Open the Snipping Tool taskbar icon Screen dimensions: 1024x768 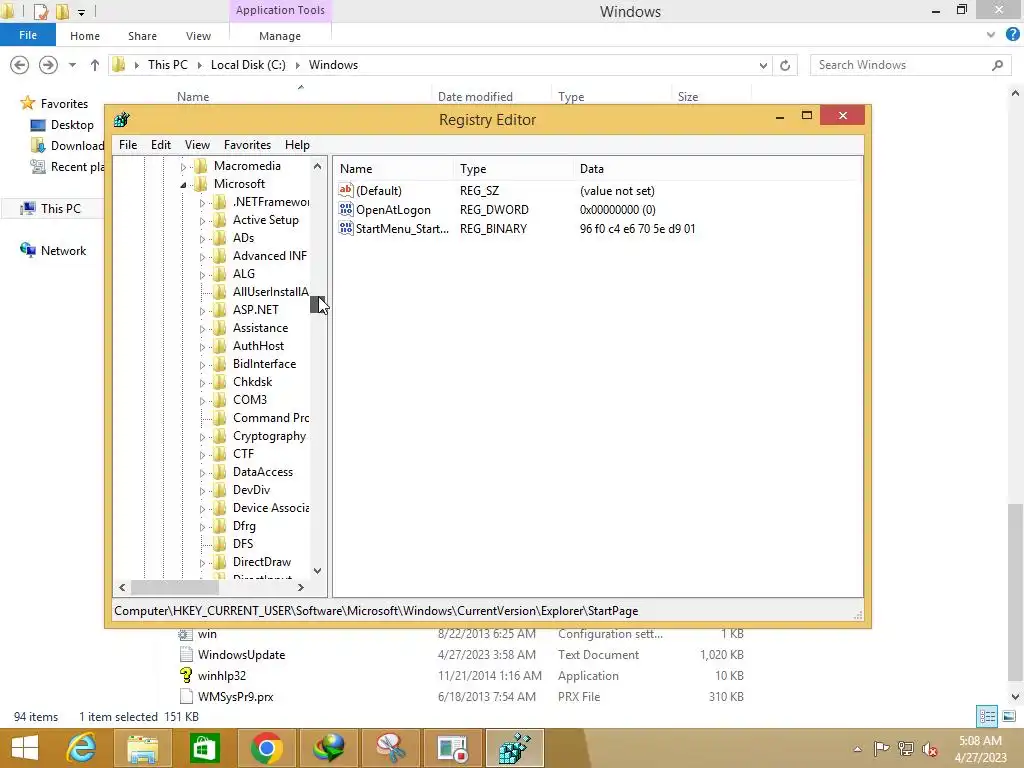click(391, 748)
